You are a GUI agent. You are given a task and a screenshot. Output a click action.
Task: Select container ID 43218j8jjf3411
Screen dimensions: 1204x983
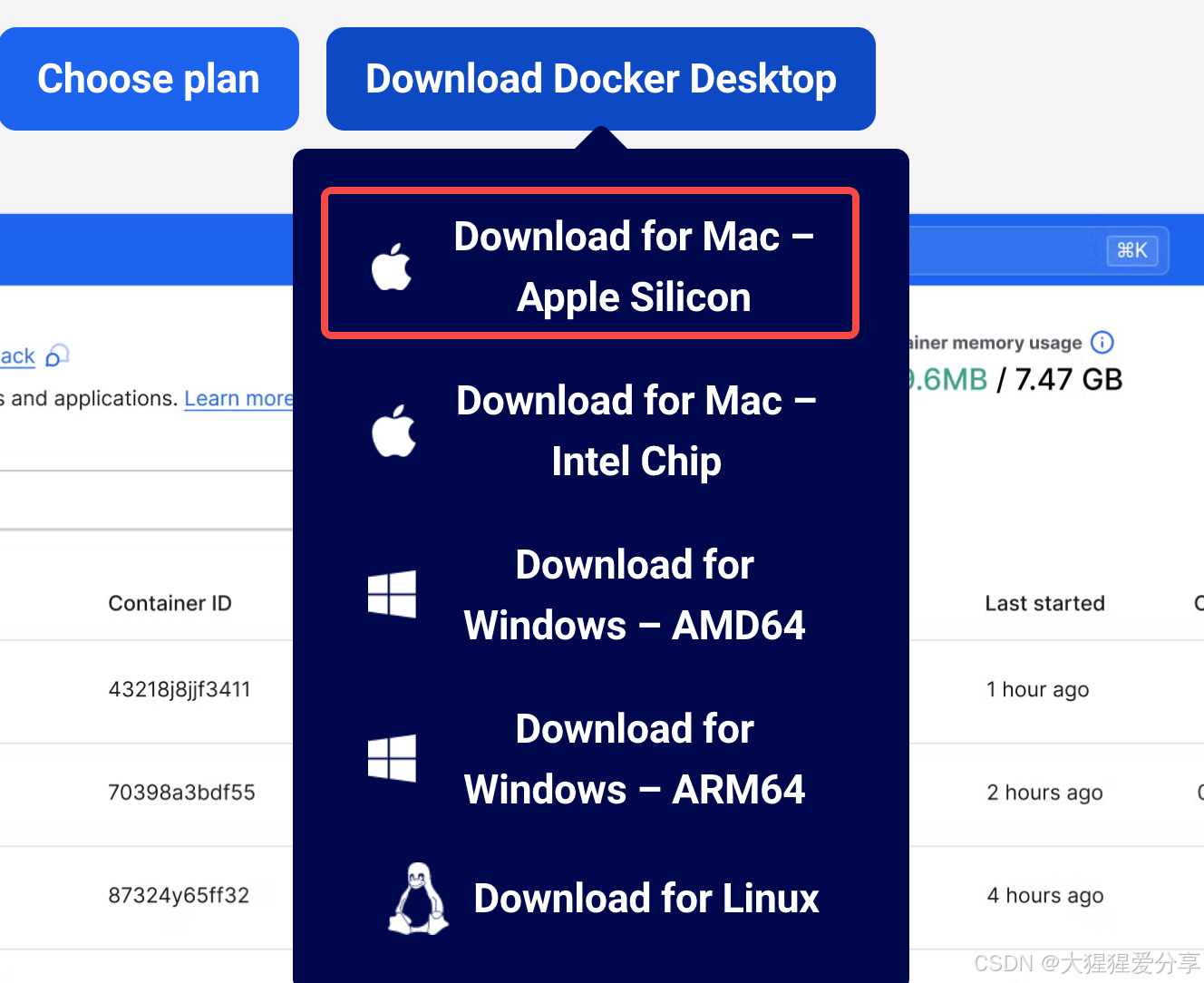[180, 689]
